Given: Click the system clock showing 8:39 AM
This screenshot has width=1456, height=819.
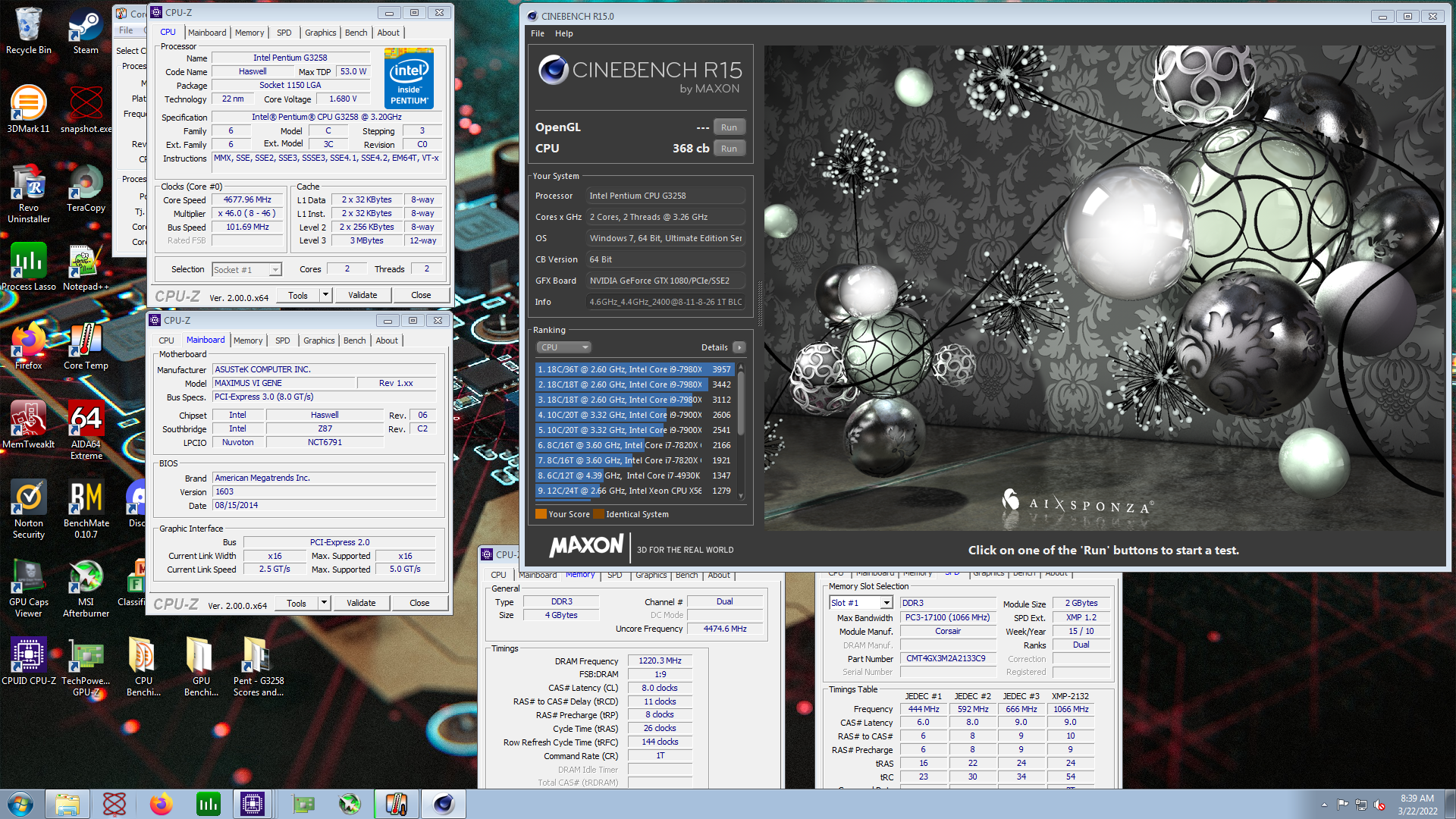Looking at the screenshot, I should coord(1417,804).
